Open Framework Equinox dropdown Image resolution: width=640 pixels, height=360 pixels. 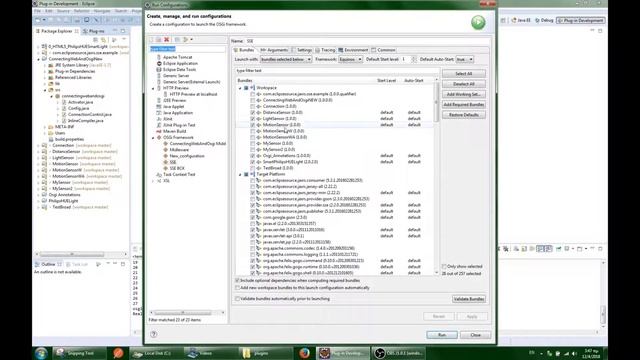pos(350,60)
